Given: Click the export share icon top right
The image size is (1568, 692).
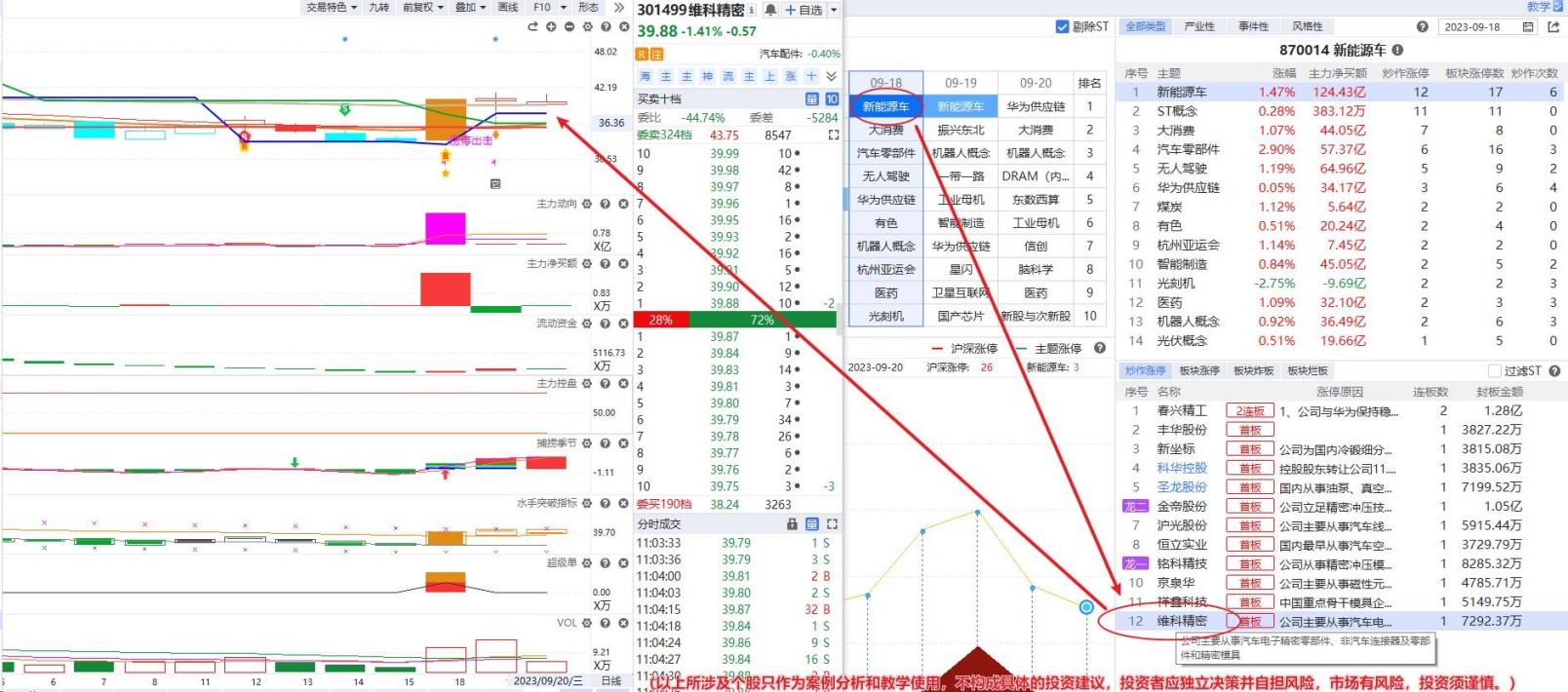Looking at the screenshot, I should (x=1553, y=27).
